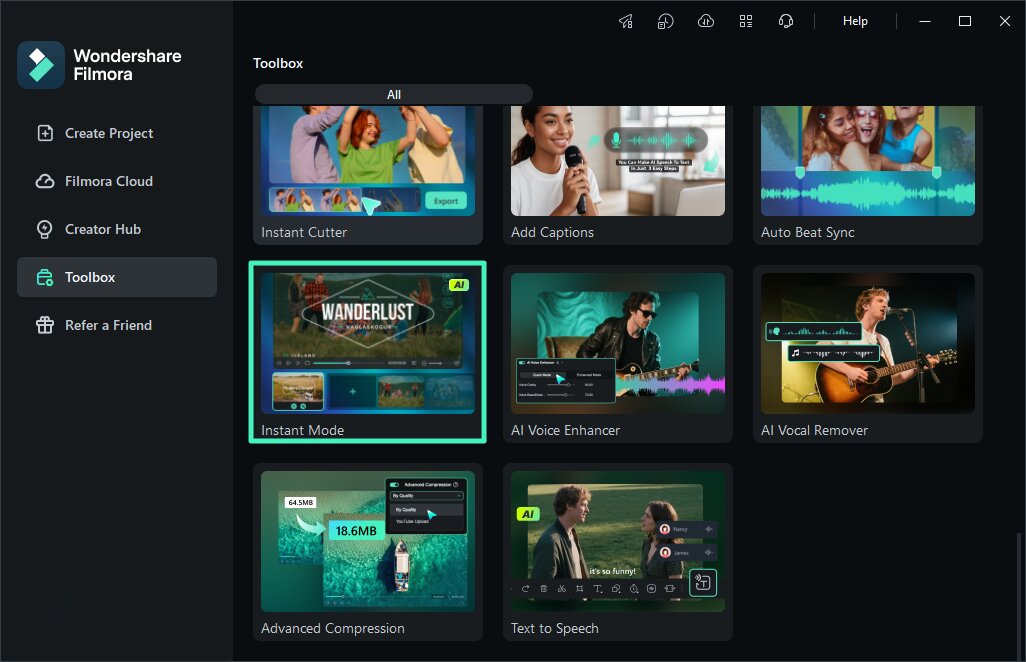Select the All tab in Toolbox
The width and height of the screenshot is (1026, 662).
click(393, 94)
